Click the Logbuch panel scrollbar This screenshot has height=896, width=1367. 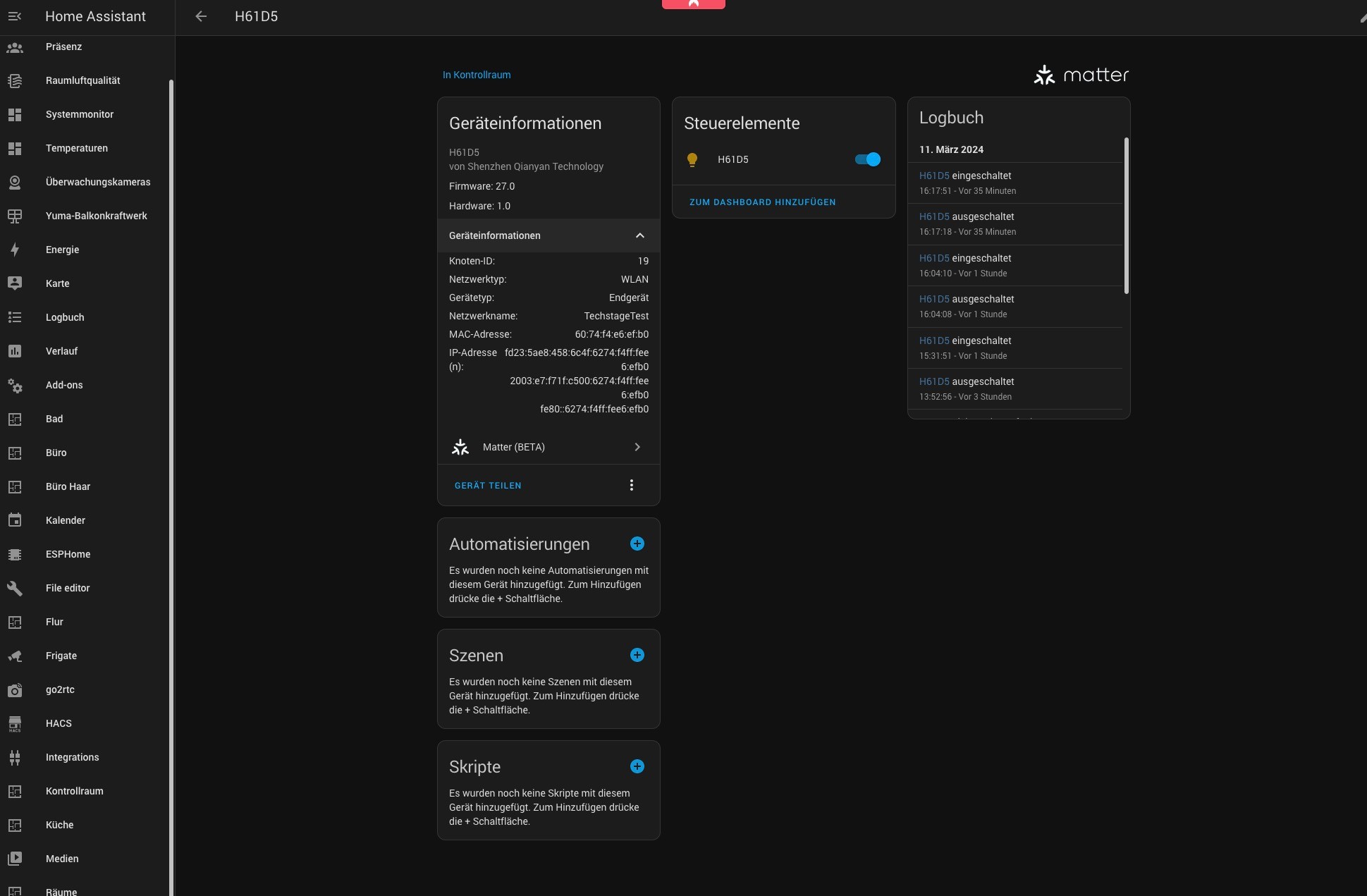(x=1126, y=215)
